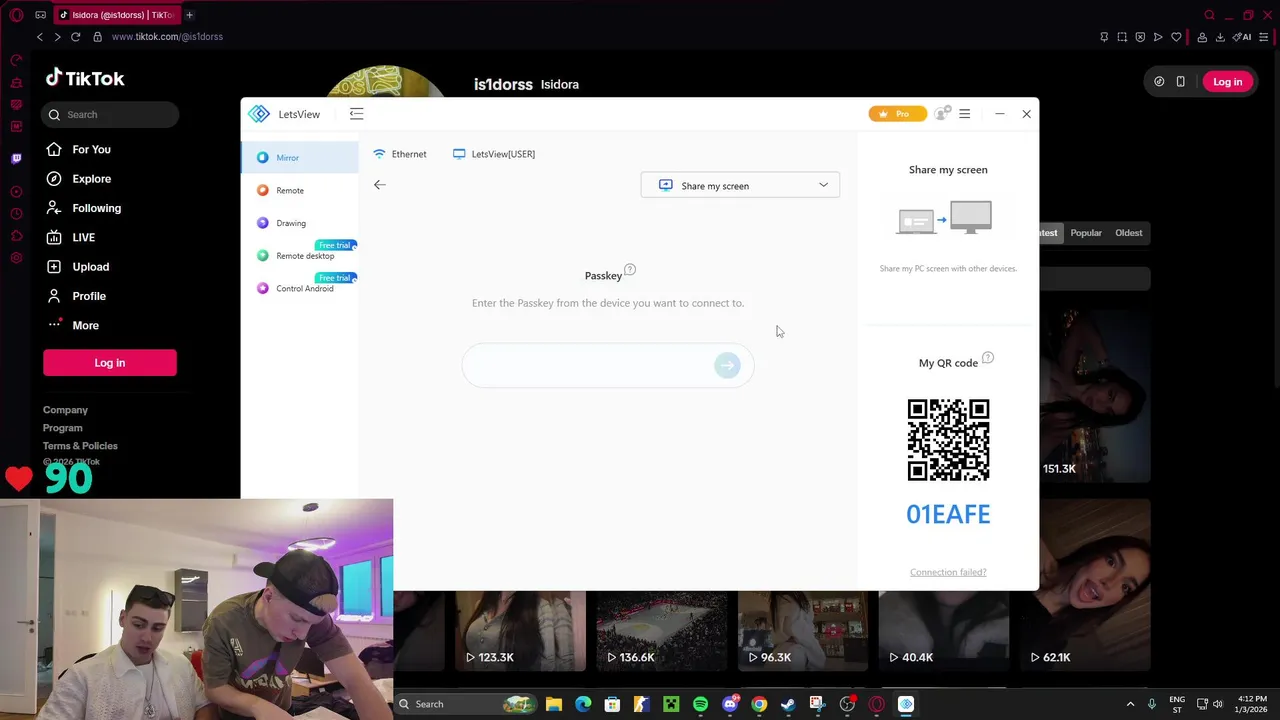Image resolution: width=1280 pixels, height=720 pixels.
Task: Submit passkey with the arrow button
Action: tap(728, 365)
